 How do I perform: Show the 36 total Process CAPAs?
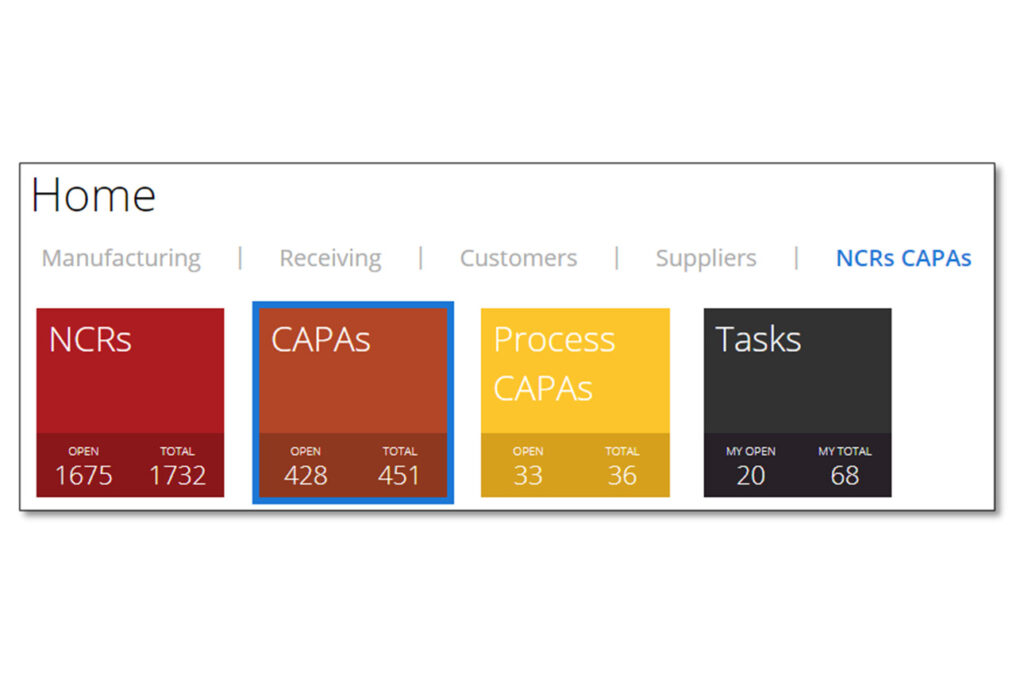[x=622, y=475]
